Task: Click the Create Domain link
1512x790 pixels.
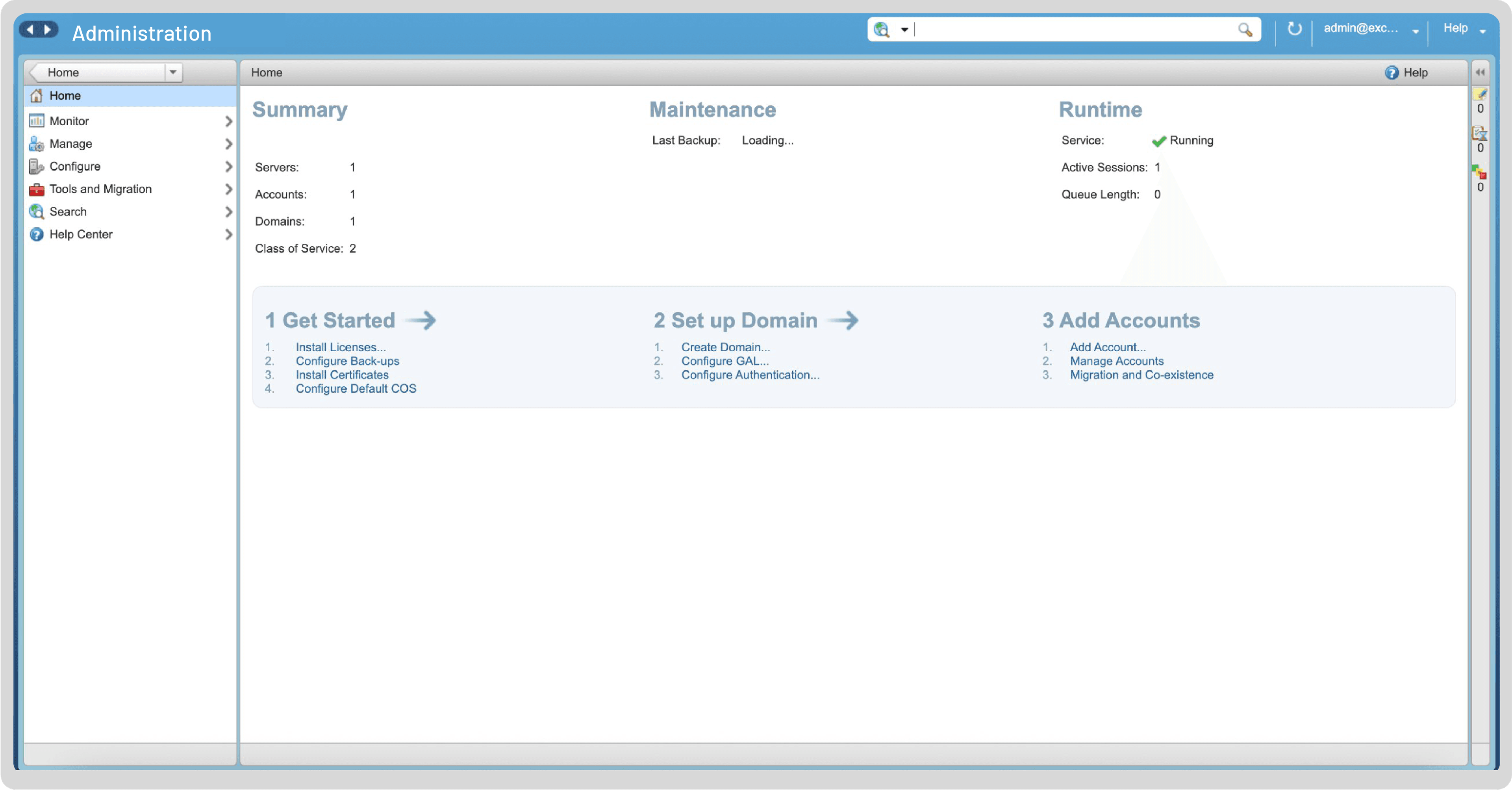Action: 725,347
